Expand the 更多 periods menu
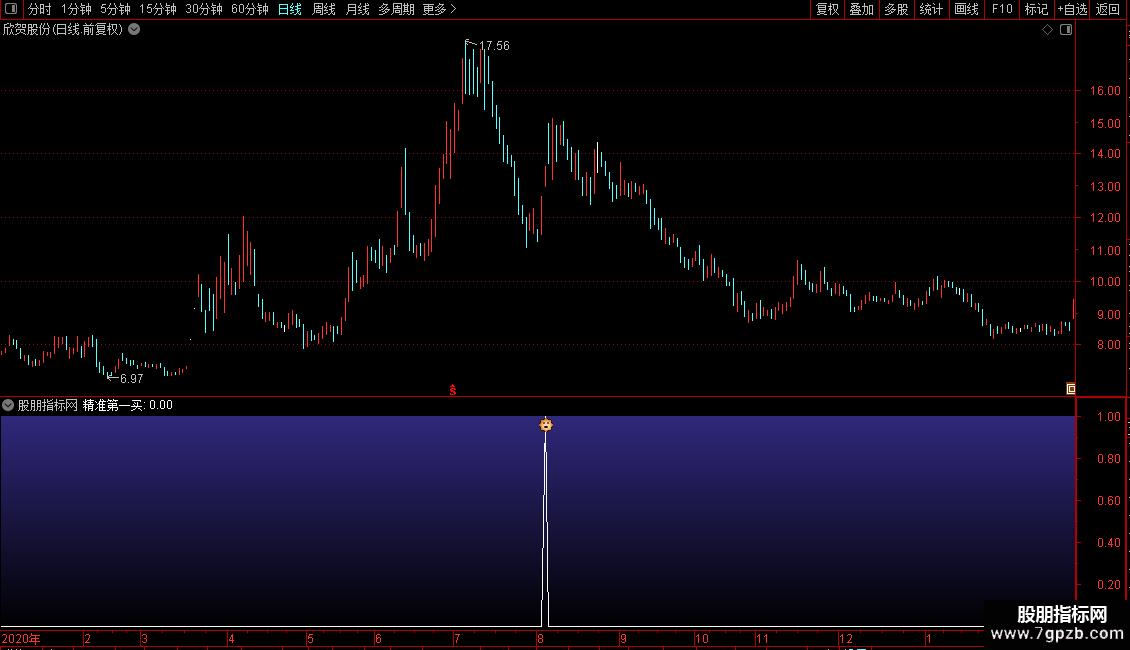1130x650 pixels. [439, 9]
